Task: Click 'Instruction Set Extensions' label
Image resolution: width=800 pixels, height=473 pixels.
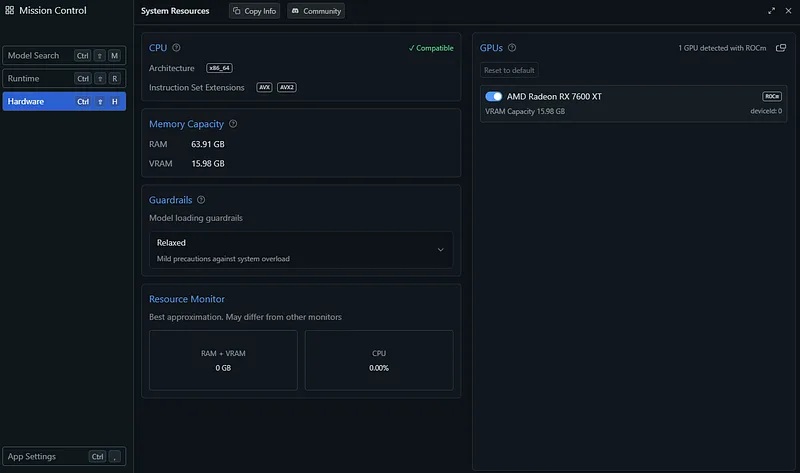Action: tap(196, 87)
